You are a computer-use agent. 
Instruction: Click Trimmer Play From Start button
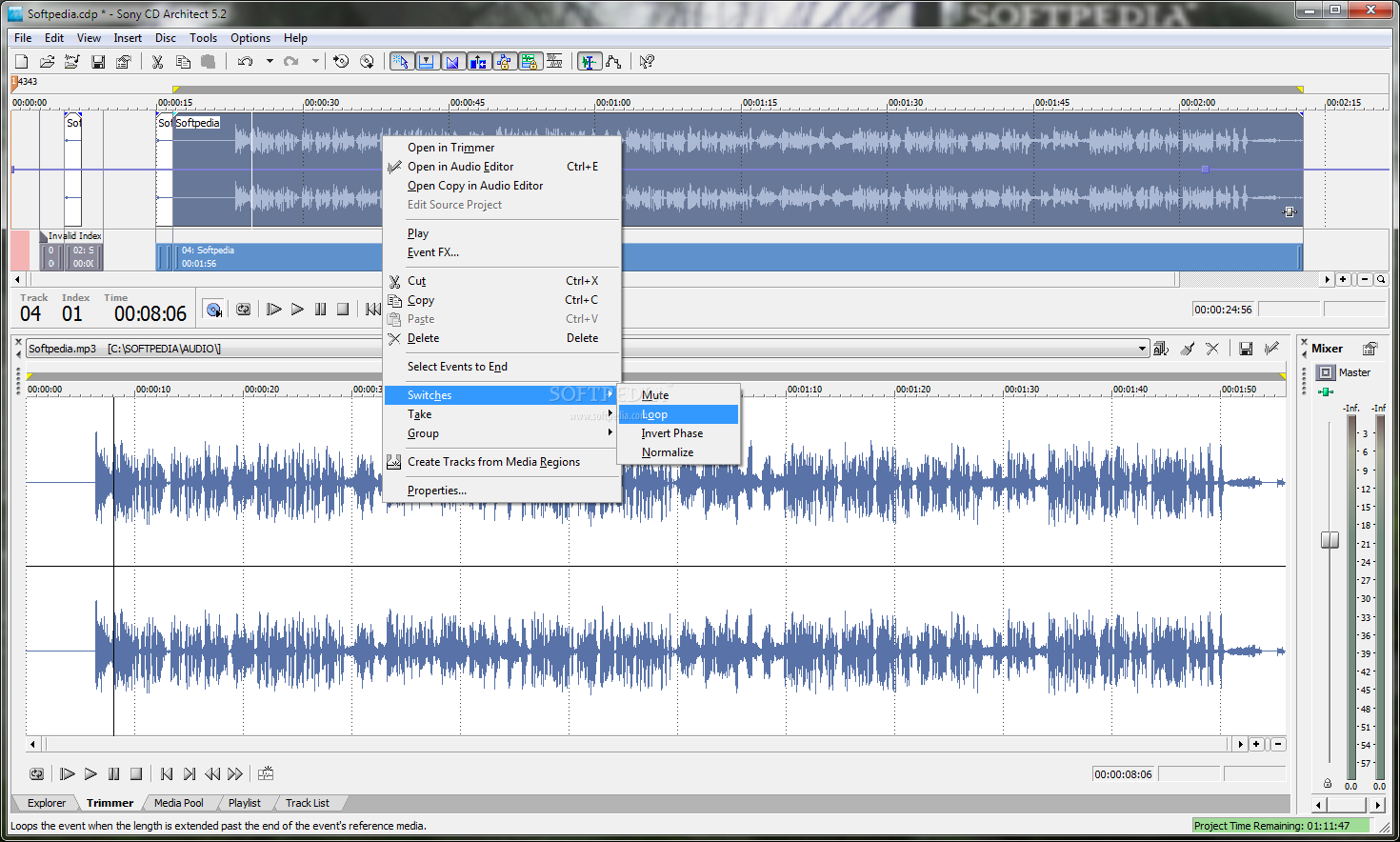pyautogui.click(x=68, y=774)
